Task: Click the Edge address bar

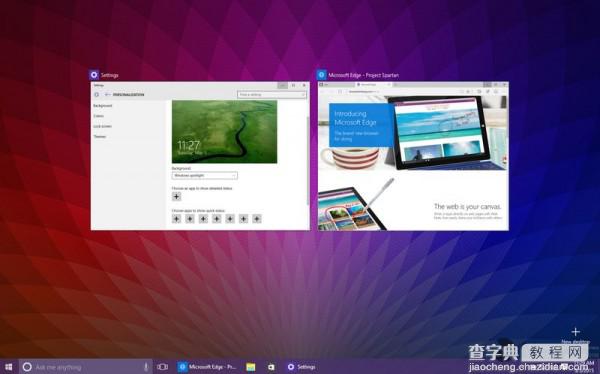Action: click(x=402, y=92)
